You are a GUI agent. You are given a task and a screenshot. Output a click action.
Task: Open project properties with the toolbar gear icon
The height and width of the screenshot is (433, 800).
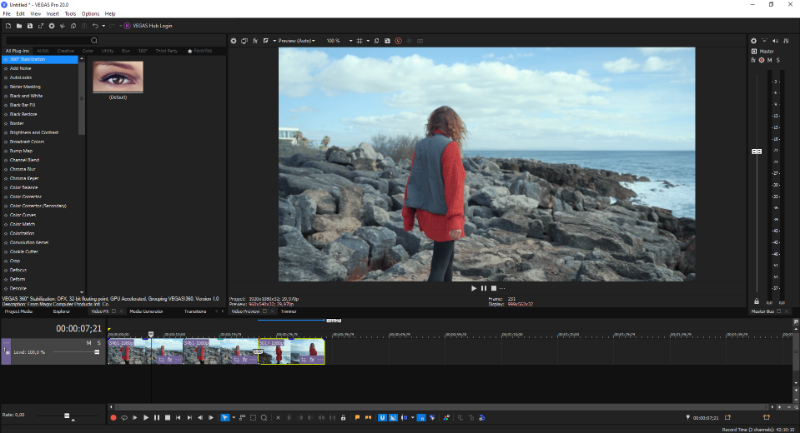click(x=51, y=25)
